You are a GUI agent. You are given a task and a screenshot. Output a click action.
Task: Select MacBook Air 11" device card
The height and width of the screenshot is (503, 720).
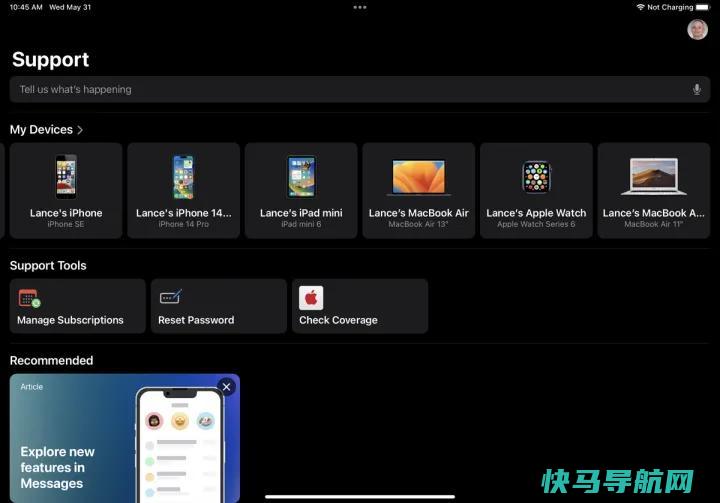pos(654,191)
